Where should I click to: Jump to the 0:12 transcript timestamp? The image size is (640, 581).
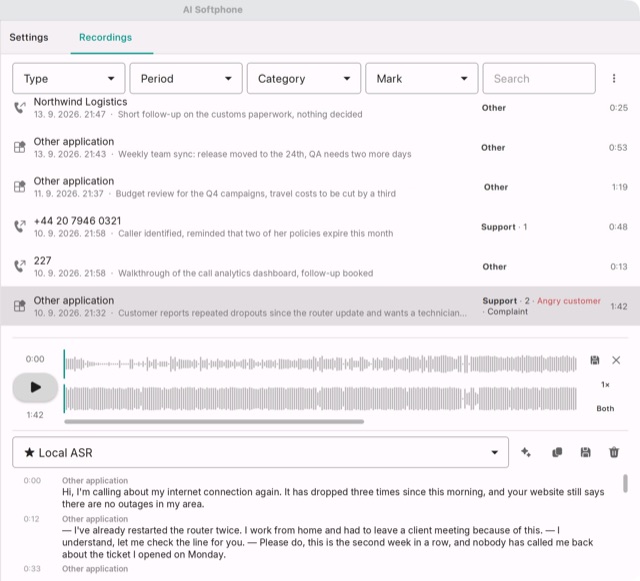(31, 519)
